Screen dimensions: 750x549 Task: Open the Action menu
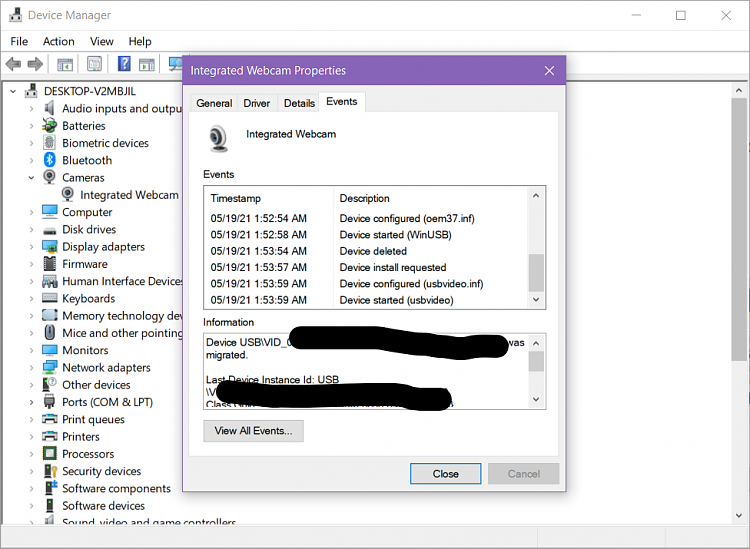(58, 41)
